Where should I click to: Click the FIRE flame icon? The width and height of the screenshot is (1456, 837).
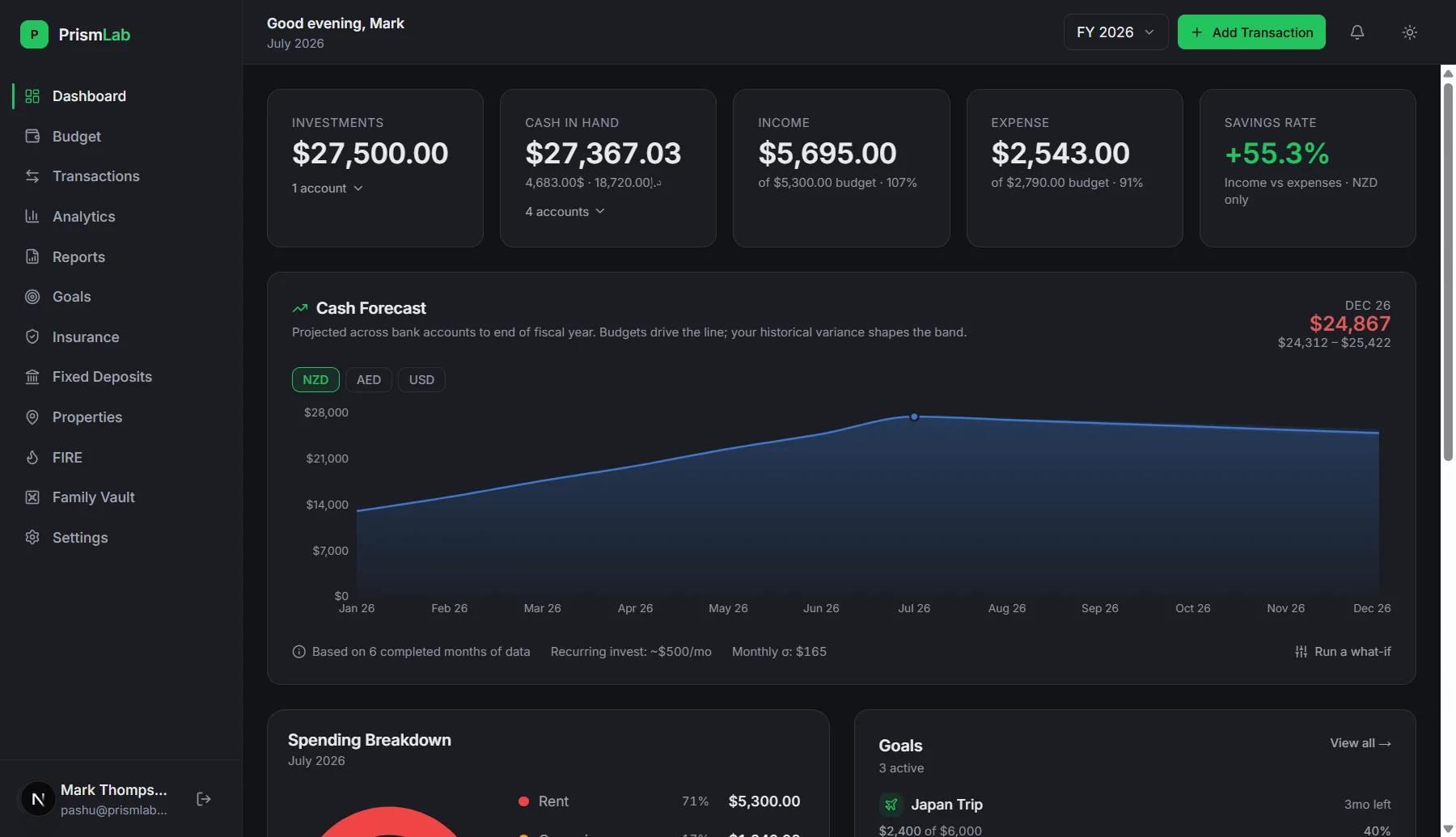32,457
